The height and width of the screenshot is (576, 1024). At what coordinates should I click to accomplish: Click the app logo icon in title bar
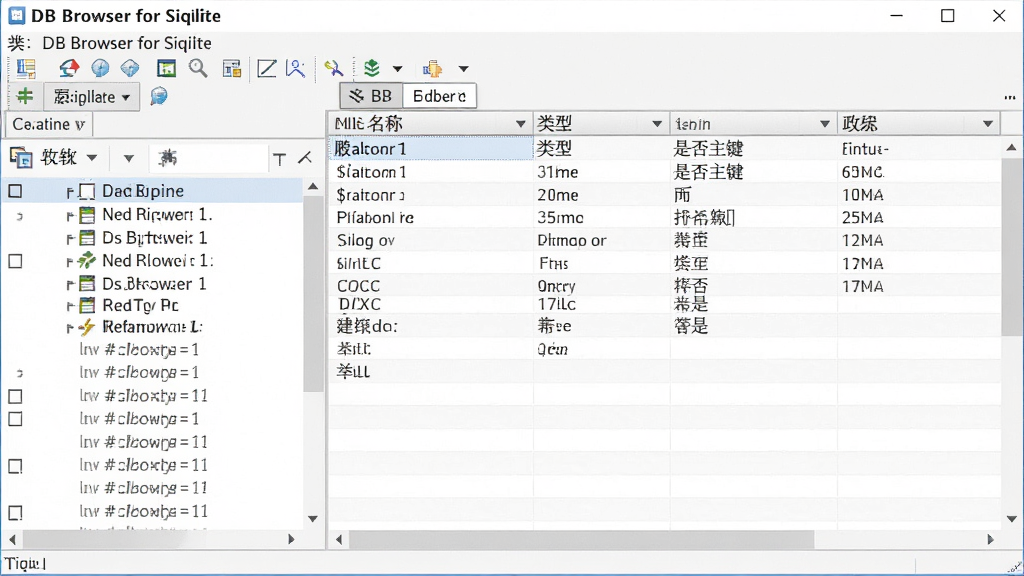[x=16, y=16]
